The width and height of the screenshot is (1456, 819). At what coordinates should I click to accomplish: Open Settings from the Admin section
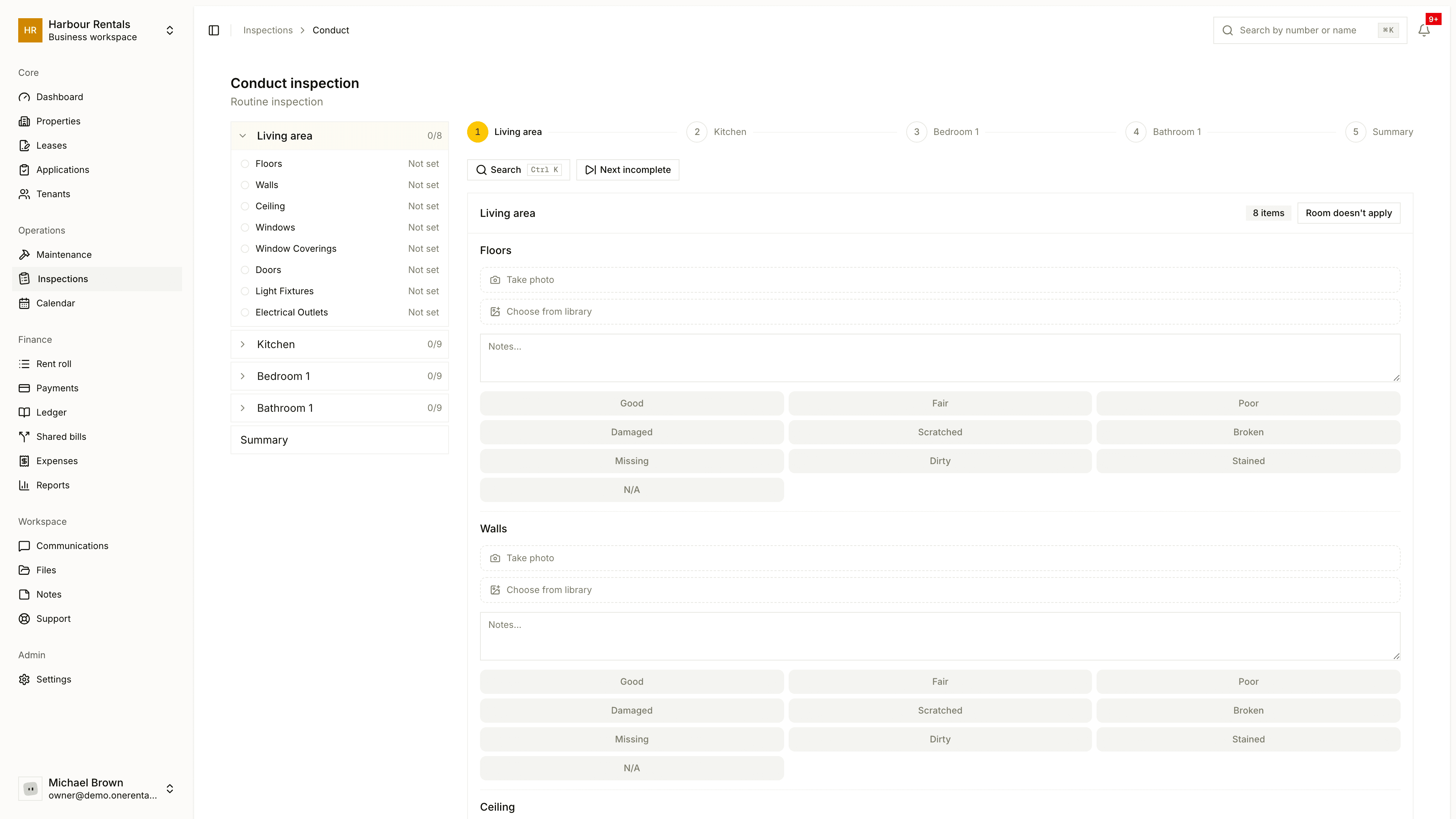click(x=97, y=679)
